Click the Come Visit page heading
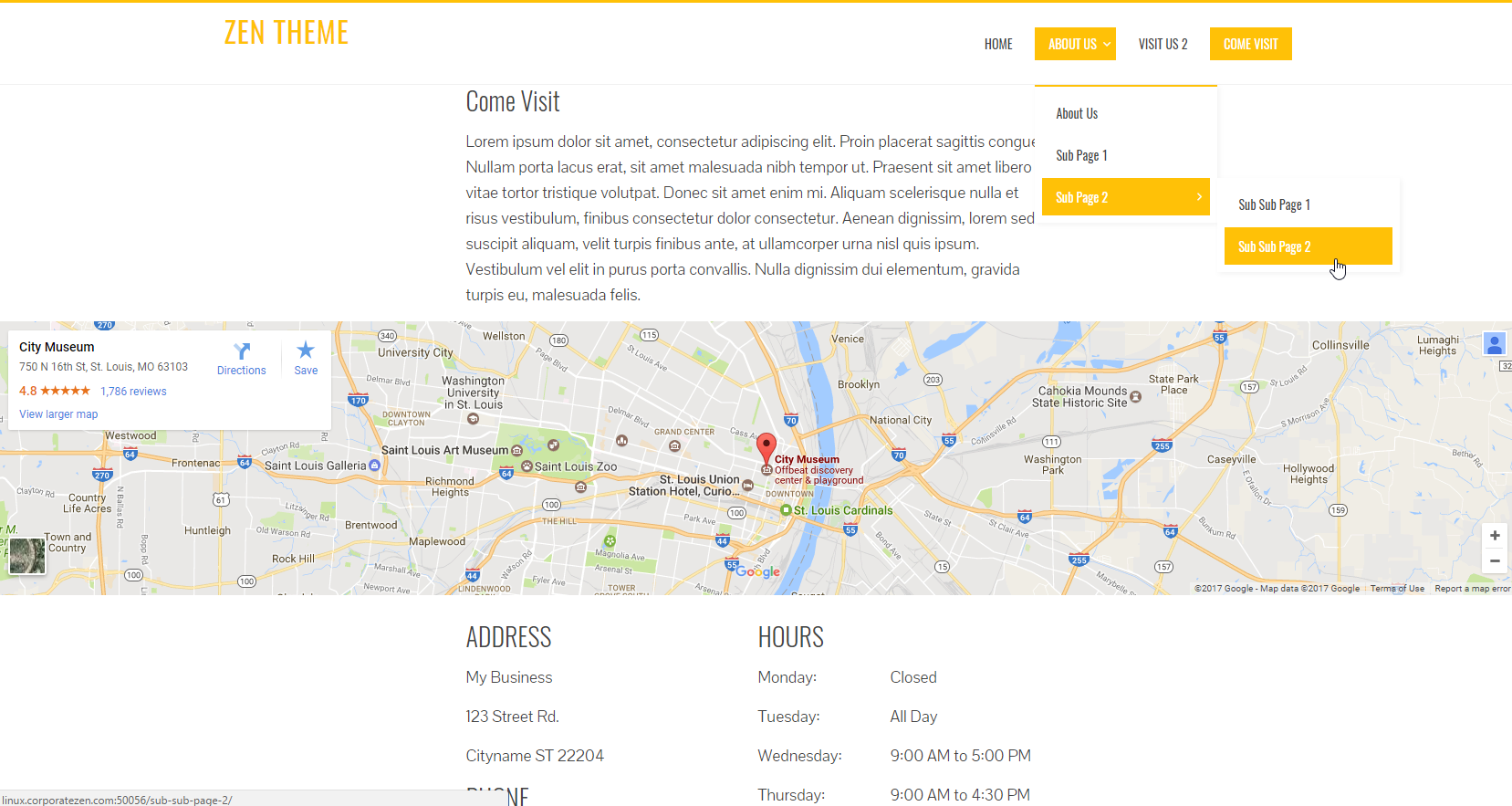Image resolution: width=1512 pixels, height=806 pixels. pos(513,101)
